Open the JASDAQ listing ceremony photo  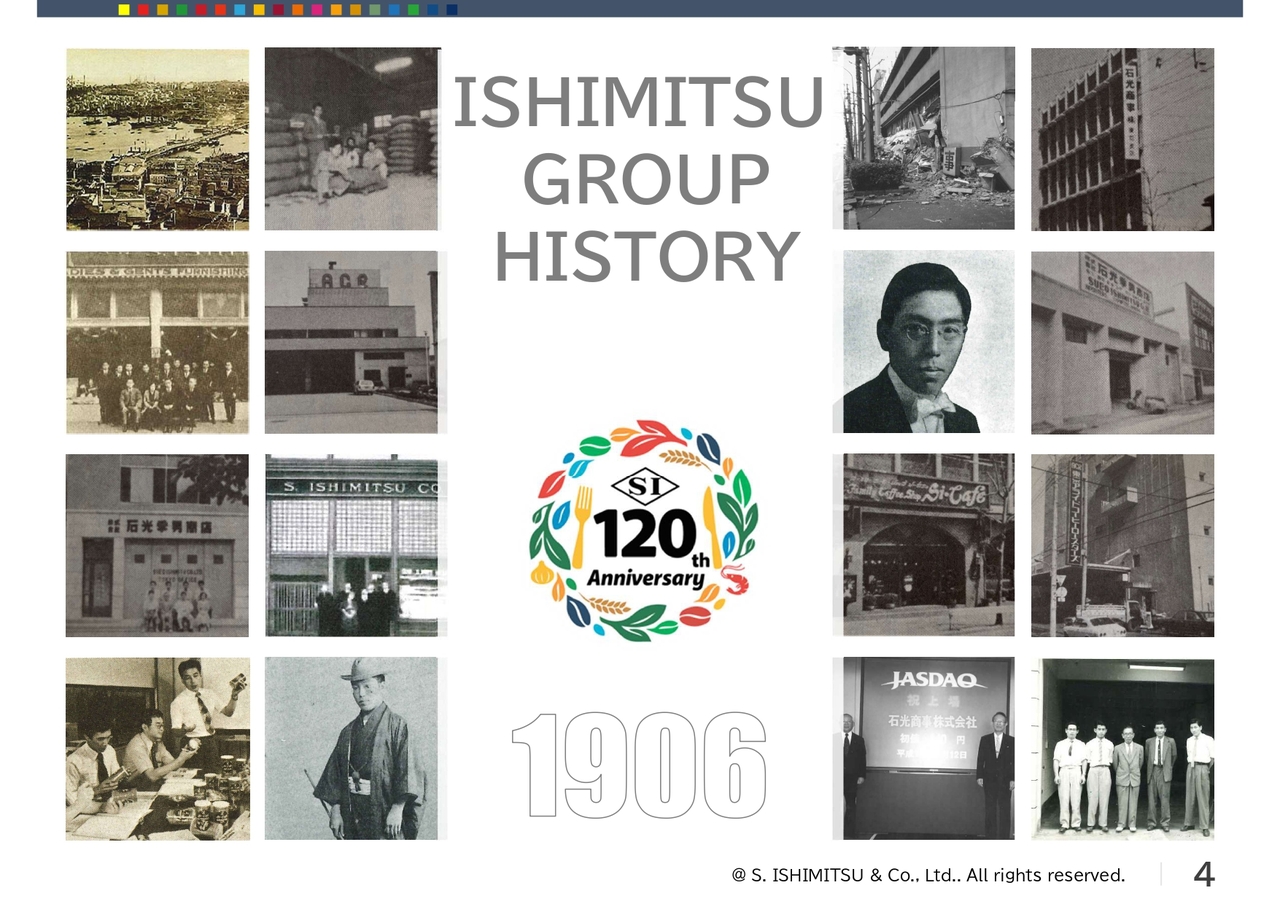pos(923,748)
